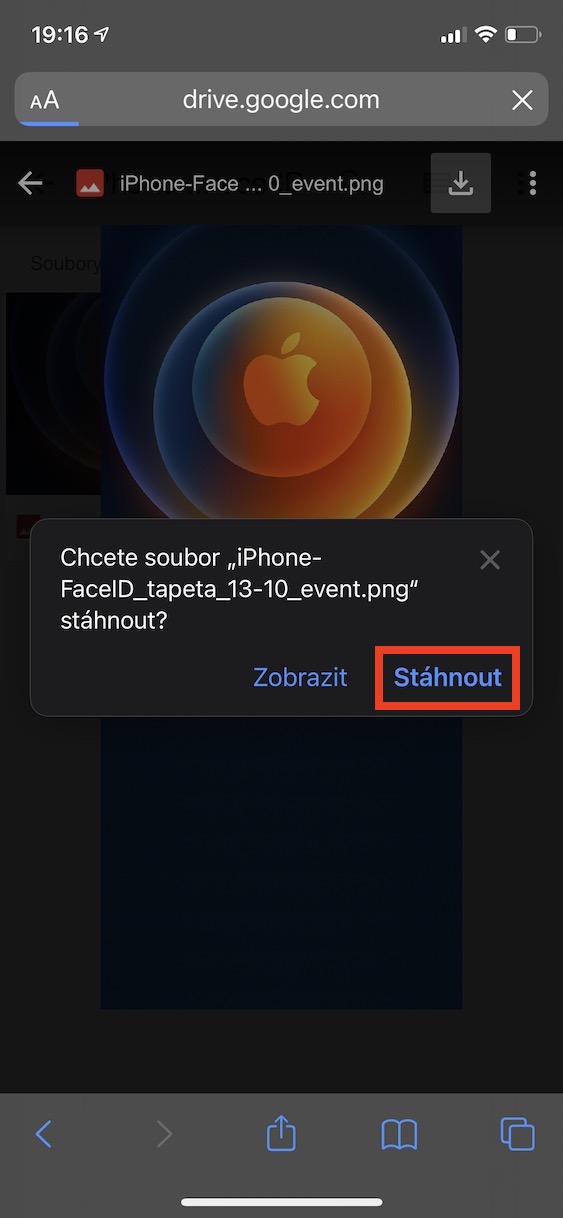Tap the battery indicator in status bar

click(523, 35)
